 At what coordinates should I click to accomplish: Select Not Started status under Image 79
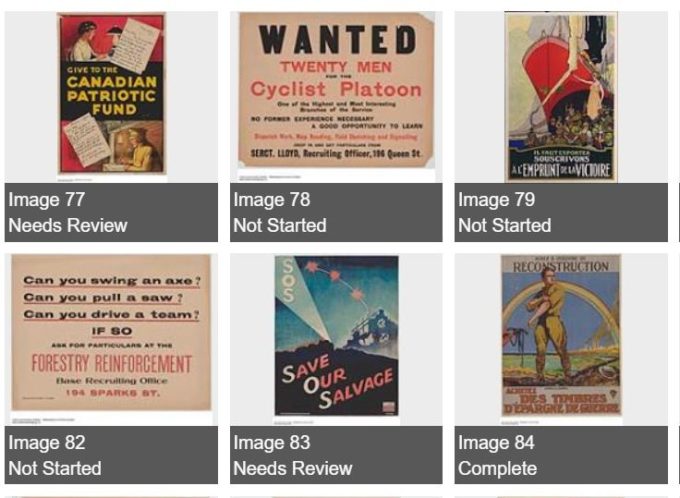(x=504, y=226)
